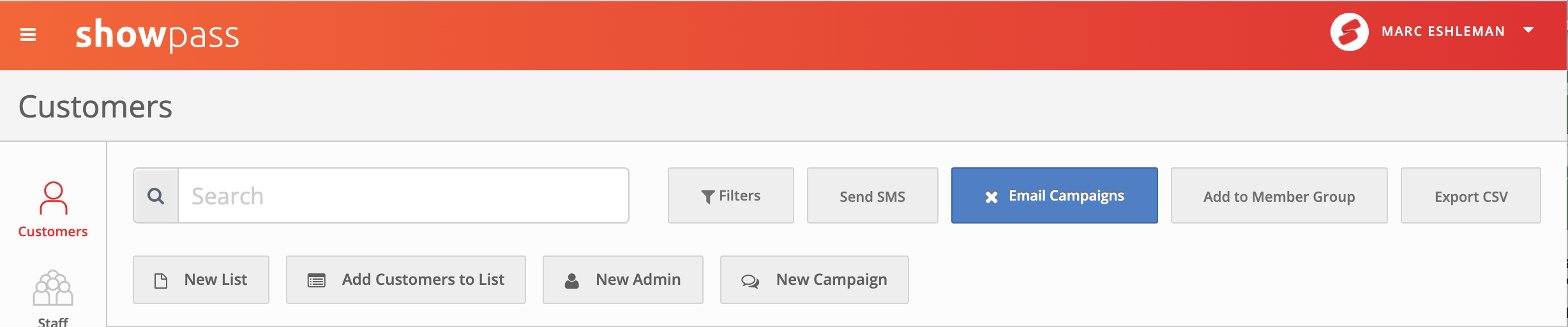Click the Customers sidebar label
The height and width of the screenshot is (327, 1568).
(53, 231)
